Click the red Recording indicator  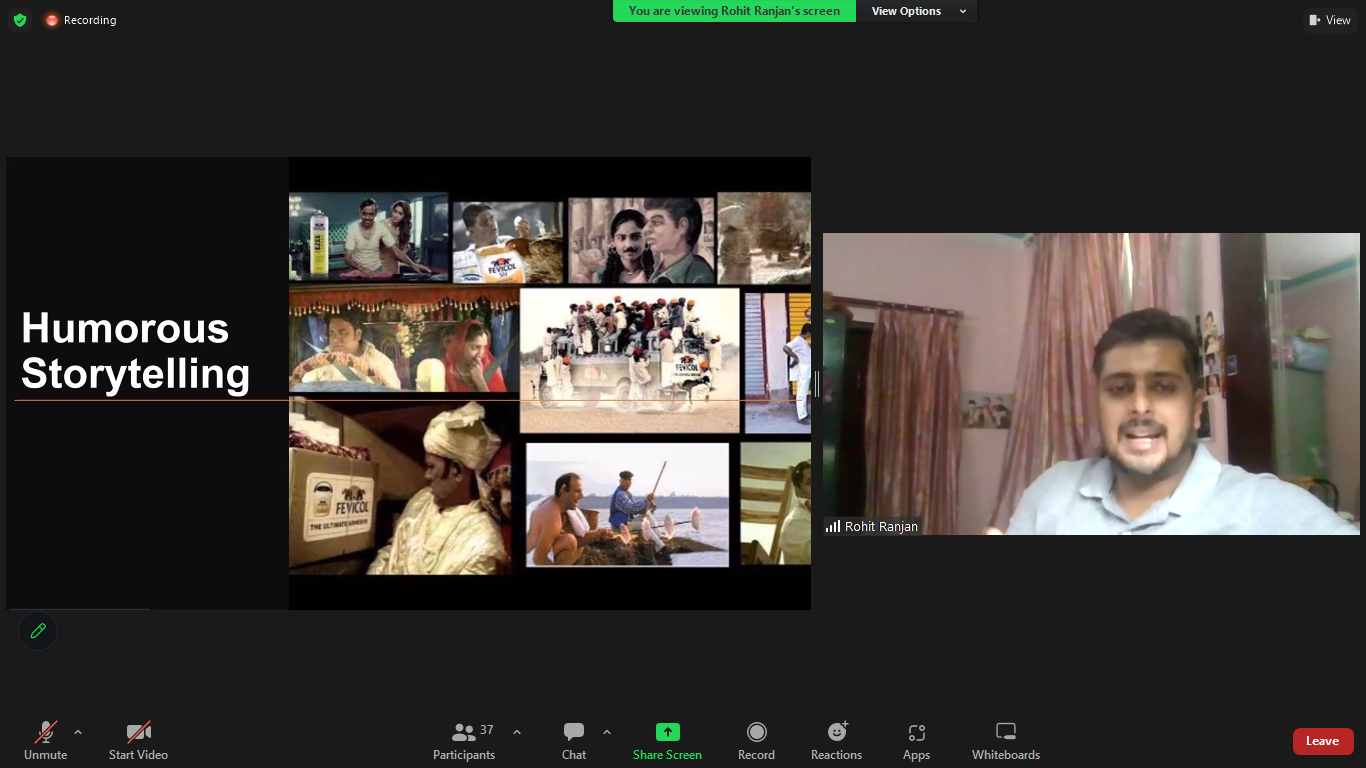tap(81, 20)
